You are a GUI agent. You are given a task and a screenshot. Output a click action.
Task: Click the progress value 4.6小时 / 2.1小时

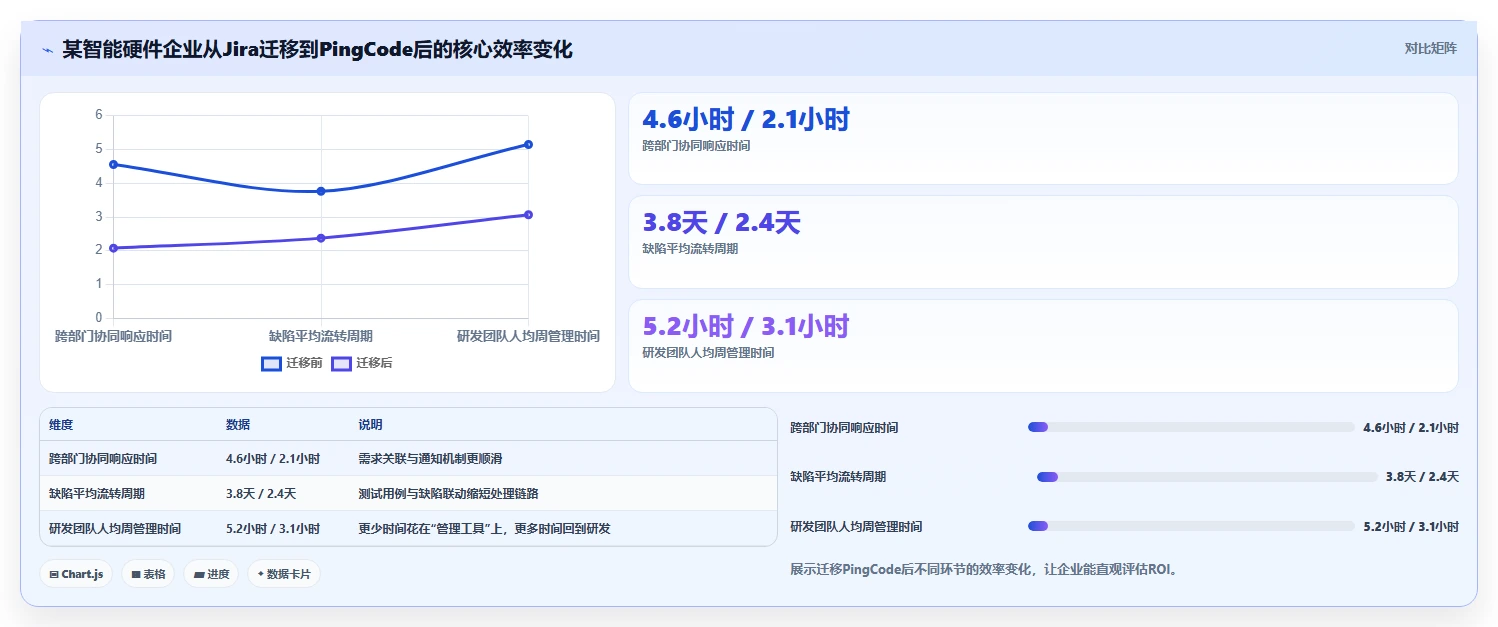(x=1411, y=427)
